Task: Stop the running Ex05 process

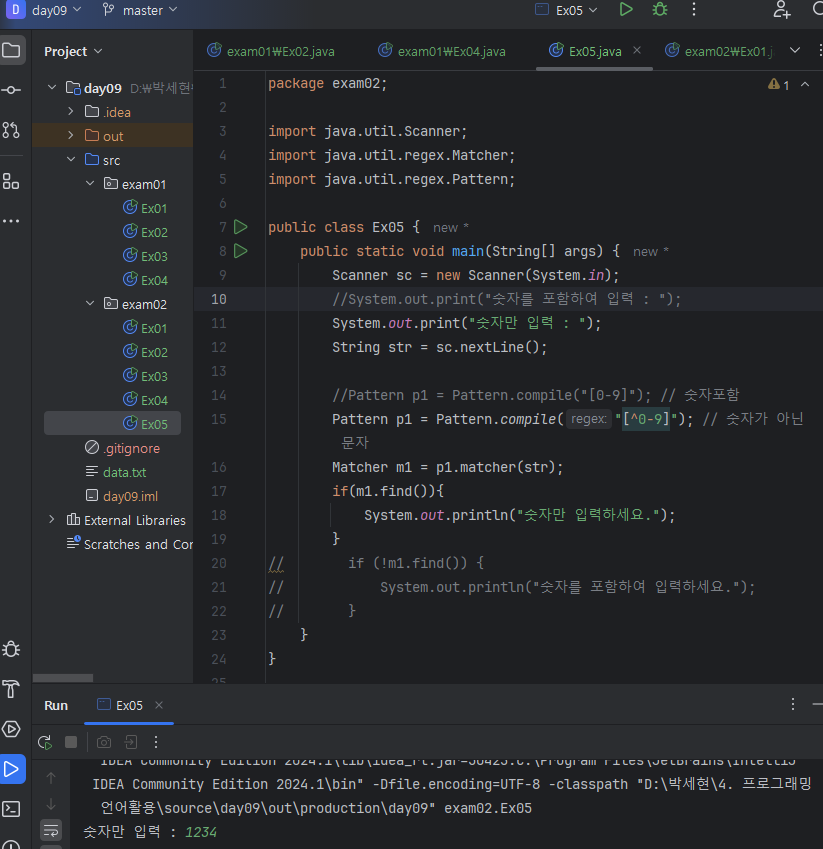Action: [x=71, y=742]
